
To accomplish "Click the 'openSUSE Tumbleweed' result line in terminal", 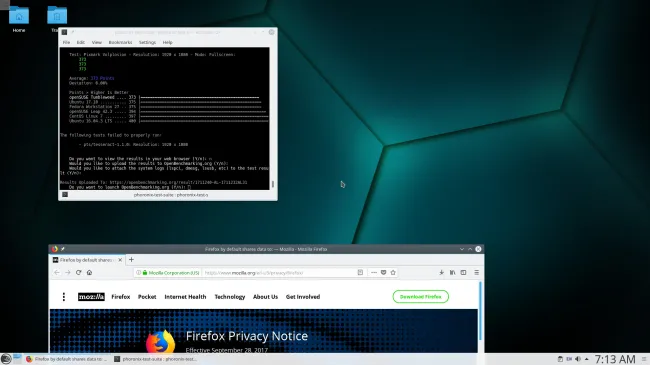I will pyautogui.click(x=164, y=97).
